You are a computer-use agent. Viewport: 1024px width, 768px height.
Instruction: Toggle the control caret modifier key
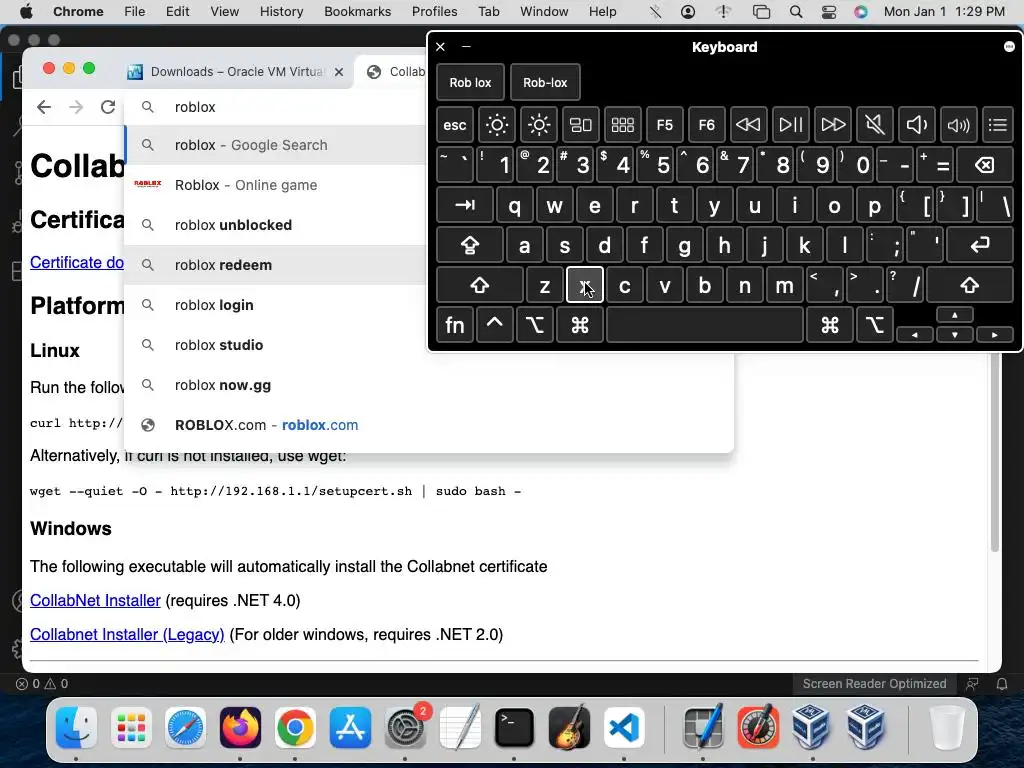(494, 325)
